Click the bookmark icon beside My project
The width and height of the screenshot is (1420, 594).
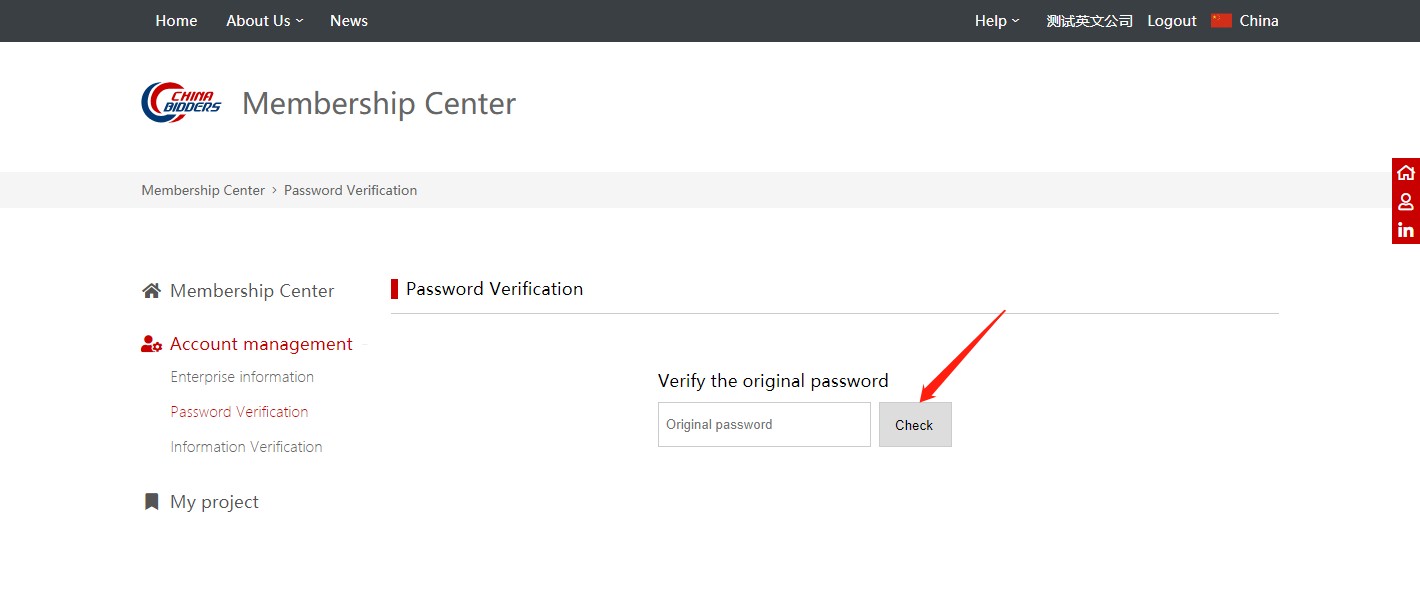(x=151, y=501)
